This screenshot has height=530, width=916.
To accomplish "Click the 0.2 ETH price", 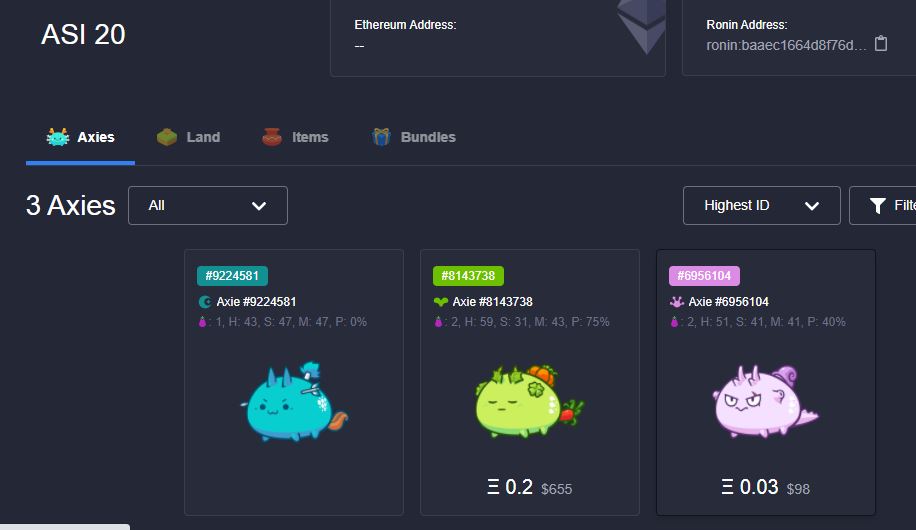I will pyautogui.click(x=519, y=487).
